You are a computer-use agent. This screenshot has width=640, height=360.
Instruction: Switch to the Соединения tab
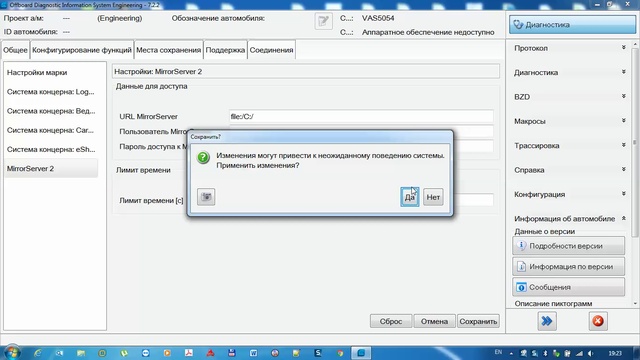tap(271, 50)
